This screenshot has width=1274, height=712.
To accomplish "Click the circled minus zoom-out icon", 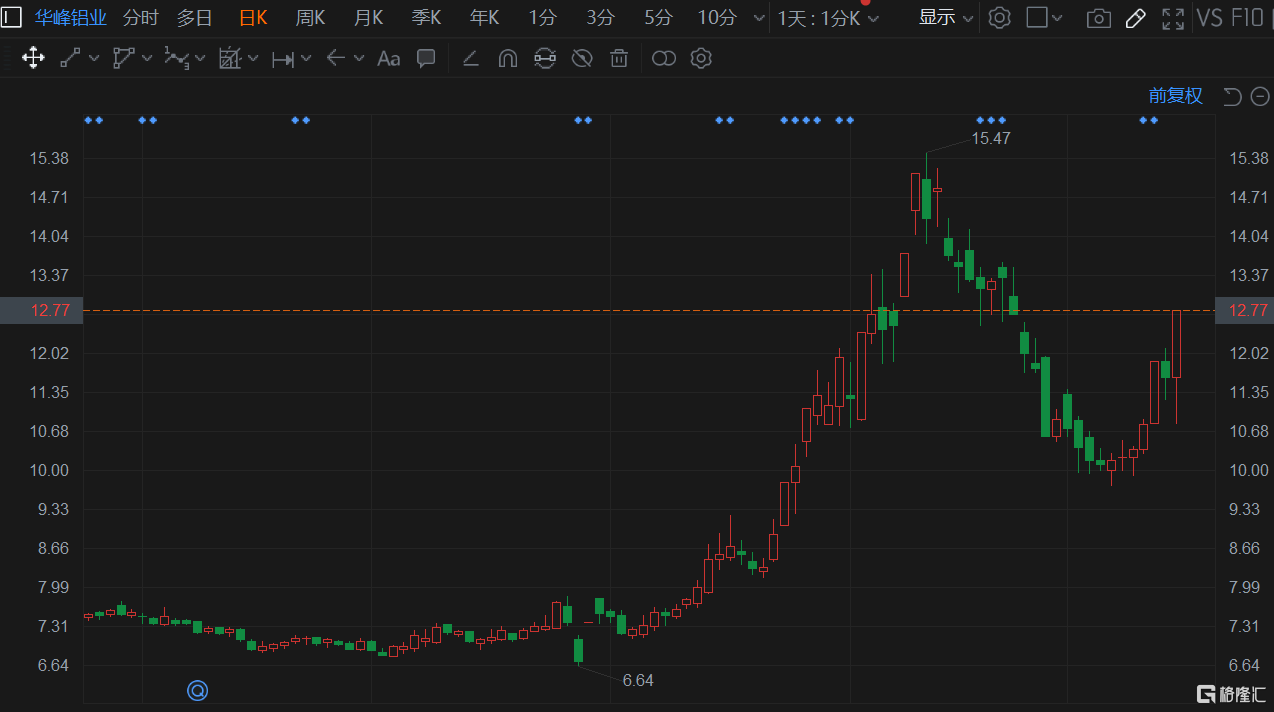I will point(1260,96).
